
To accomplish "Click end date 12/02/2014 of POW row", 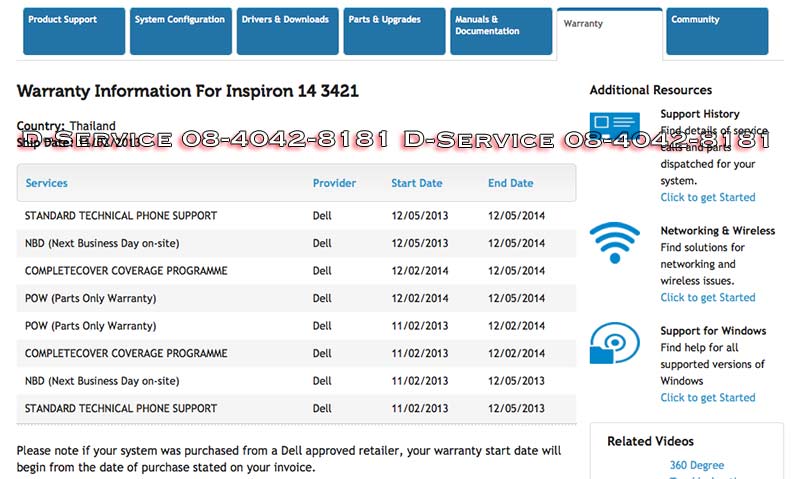I will coord(516,326).
